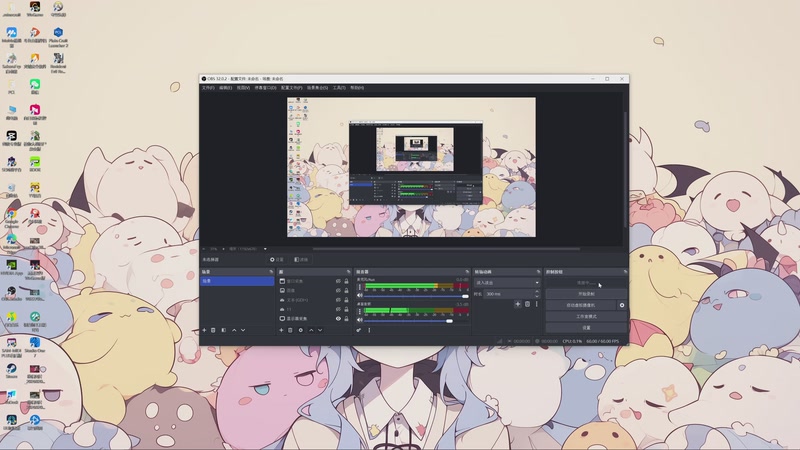Add a transition with Scene Transitions plus icon

pyautogui.click(x=517, y=304)
